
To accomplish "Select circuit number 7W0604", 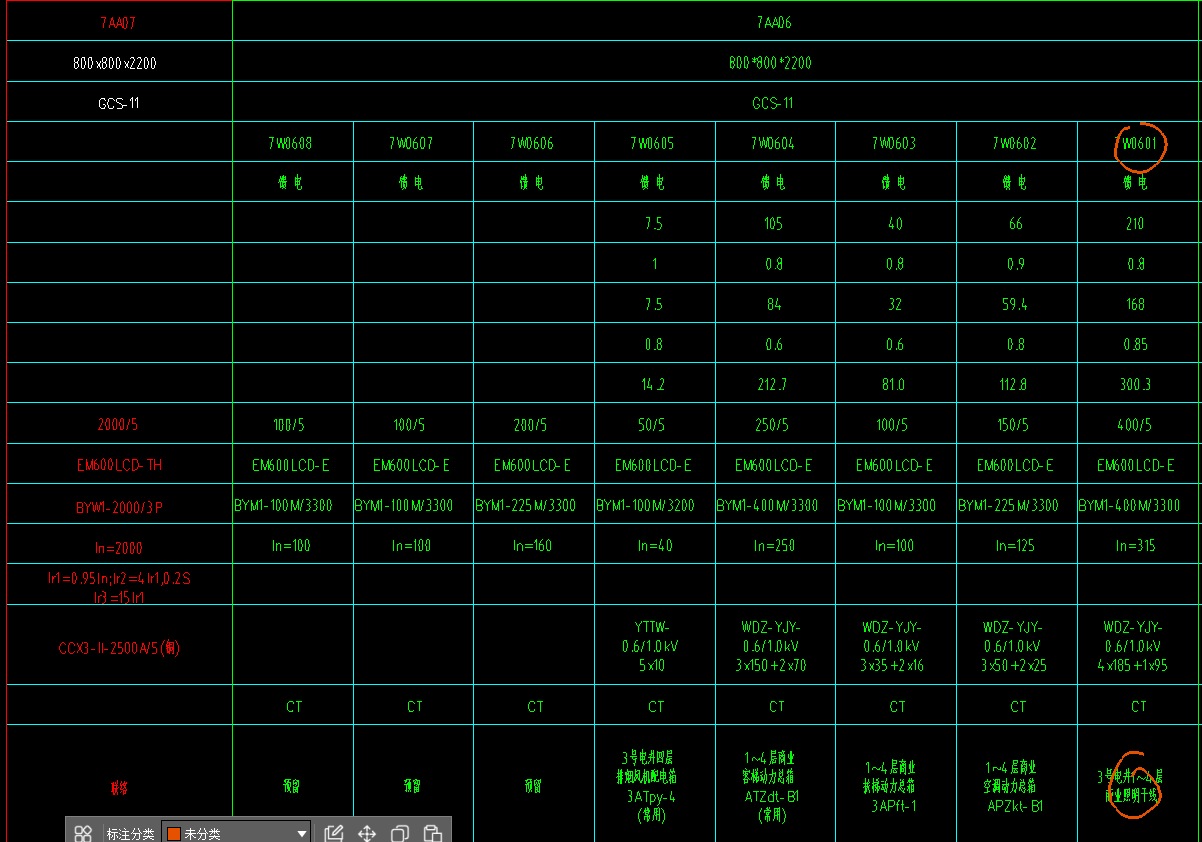I will [x=773, y=144].
